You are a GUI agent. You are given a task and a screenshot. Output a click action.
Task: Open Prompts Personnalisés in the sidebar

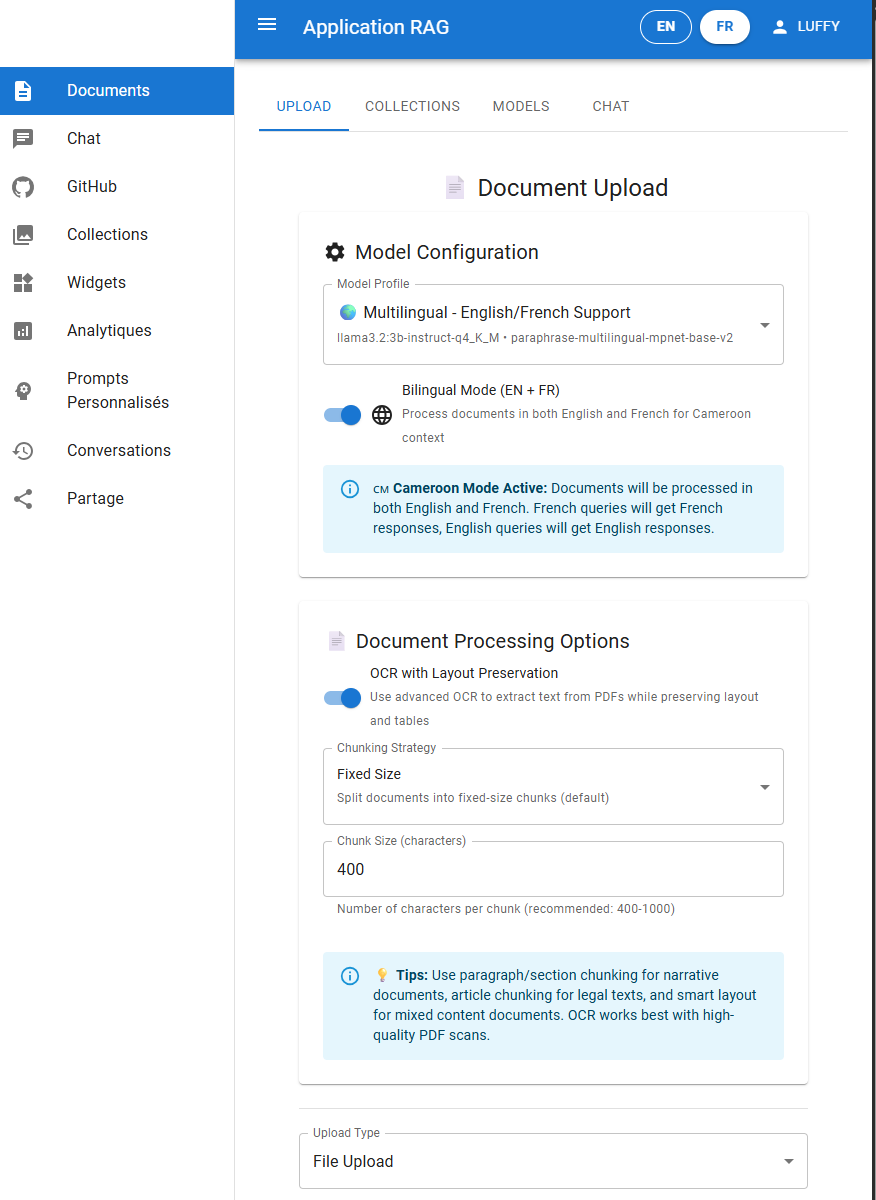pos(117,391)
